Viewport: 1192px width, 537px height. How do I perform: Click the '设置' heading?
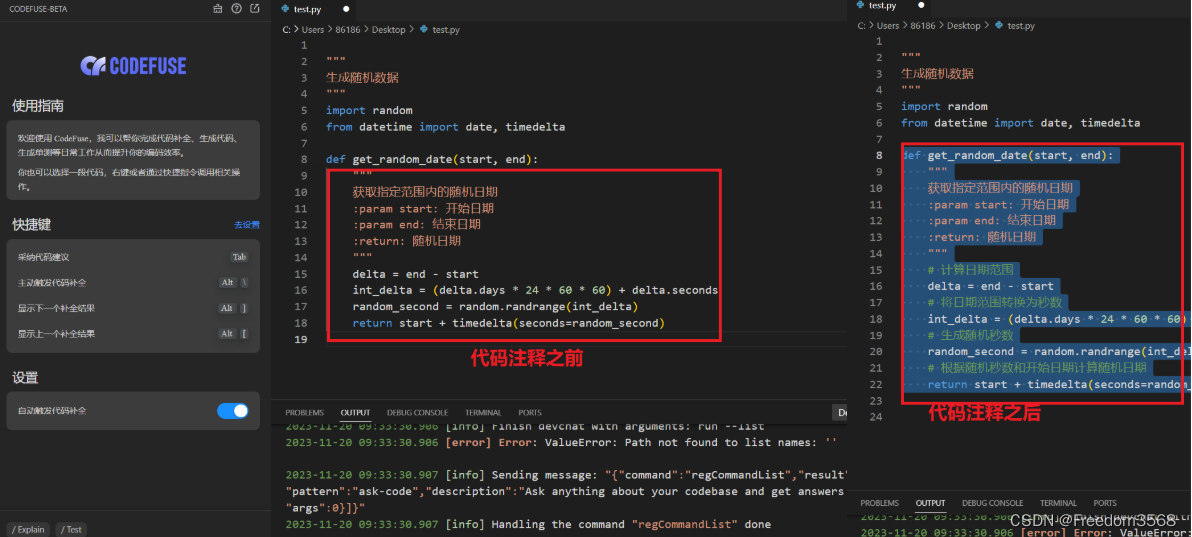click(x=25, y=378)
